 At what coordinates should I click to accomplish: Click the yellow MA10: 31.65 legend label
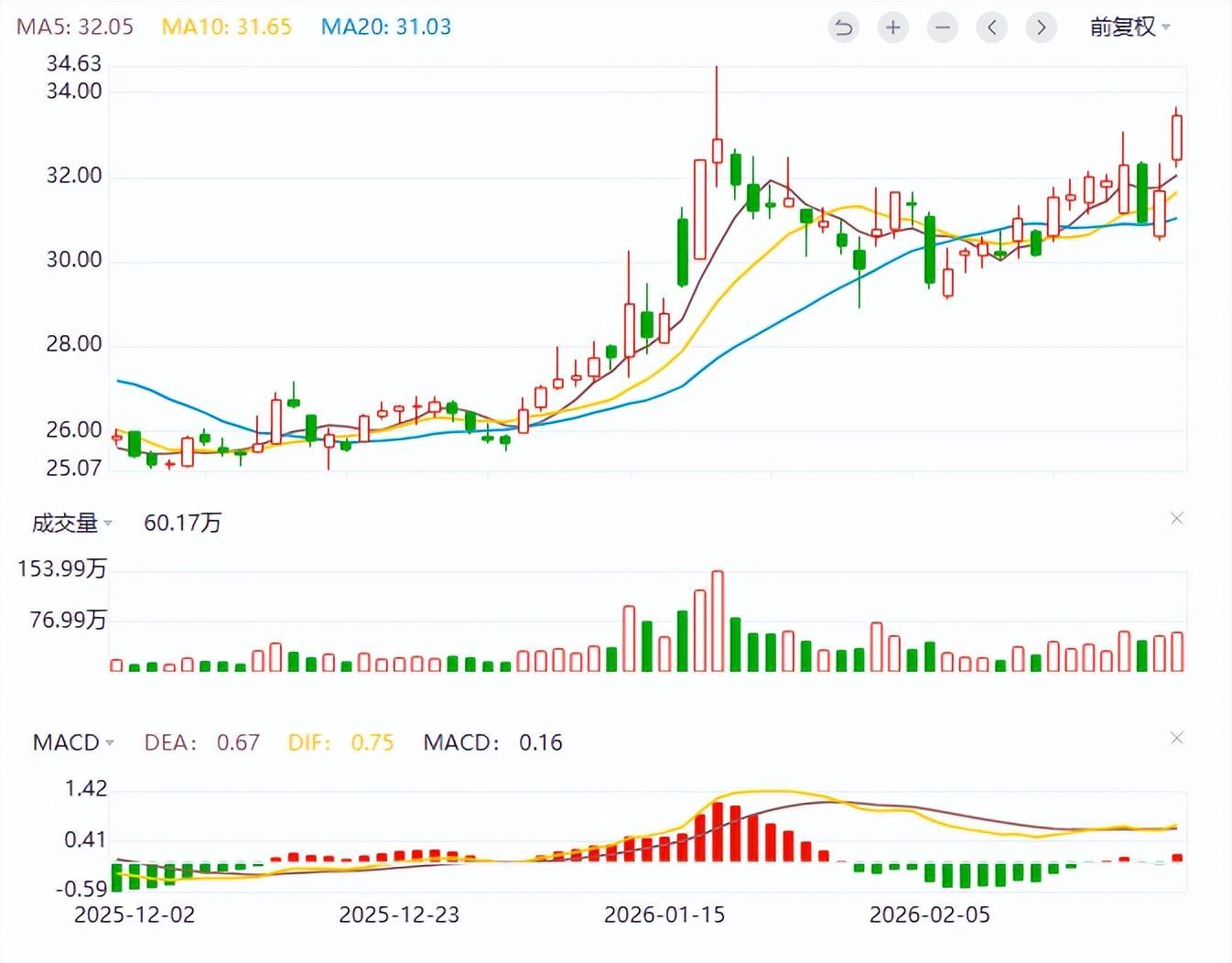[226, 27]
